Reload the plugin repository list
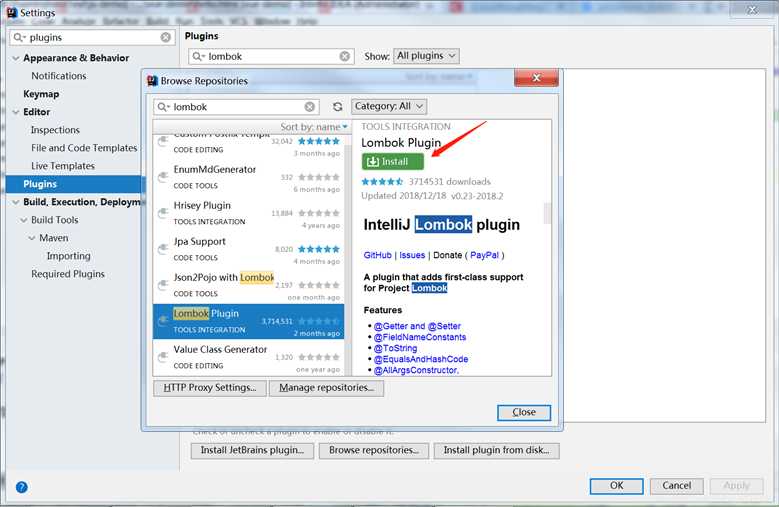This screenshot has width=779, height=507. tap(337, 107)
